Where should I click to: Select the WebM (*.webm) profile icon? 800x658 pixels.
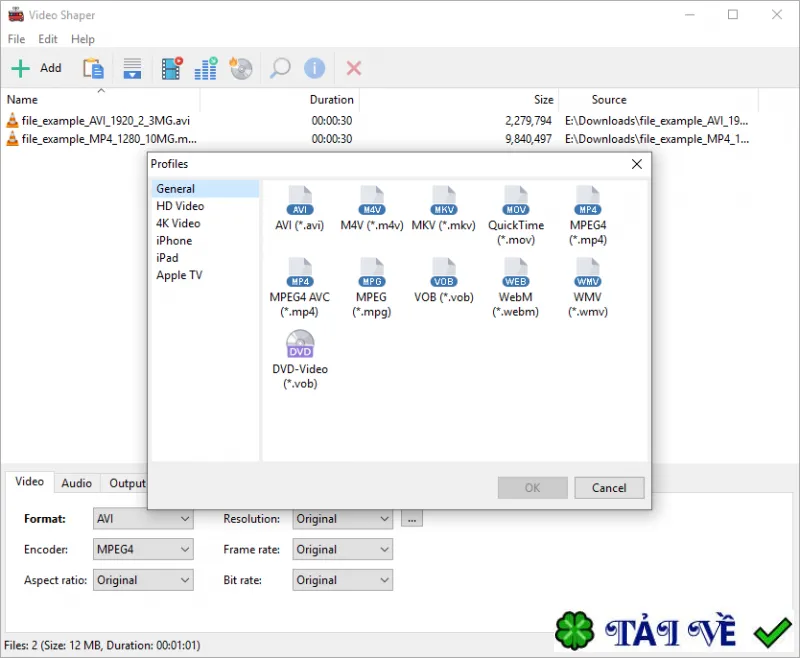click(x=515, y=273)
